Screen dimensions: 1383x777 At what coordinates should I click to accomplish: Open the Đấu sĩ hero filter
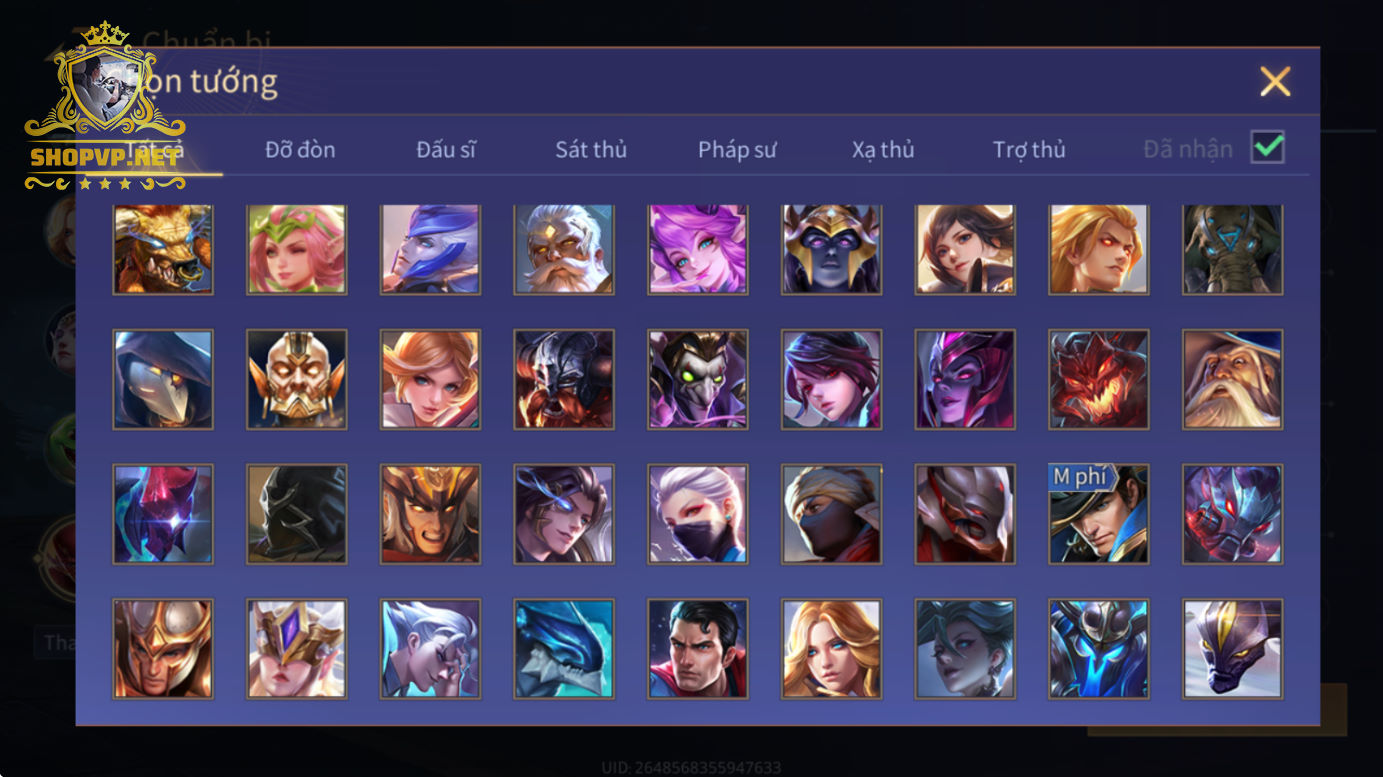pyautogui.click(x=446, y=150)
